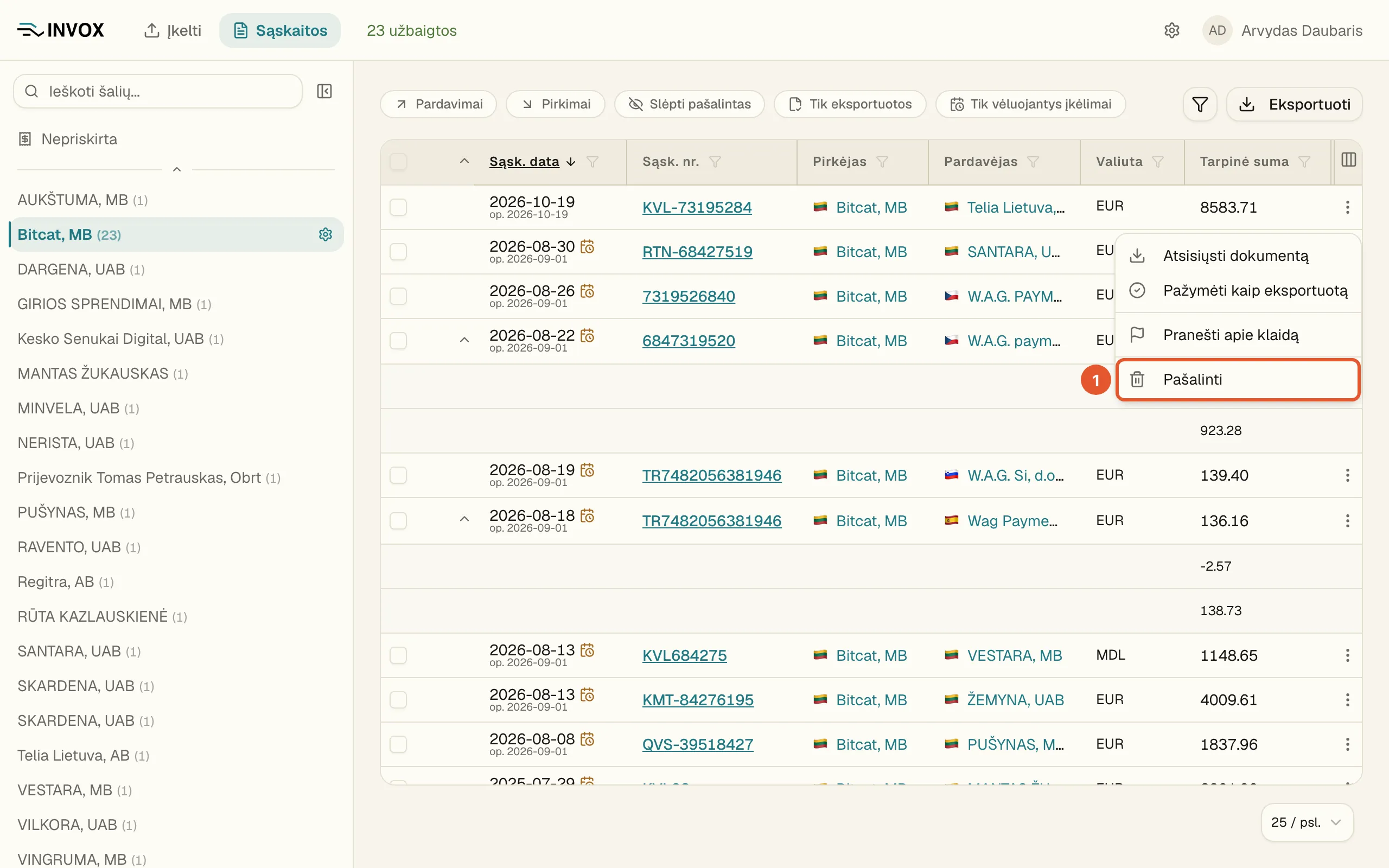The height and width of the screenshot is (868, 1389).
Task: Toggle the Pirkimai filter chip
Action: pyautogui.click(x=555, y=104)
